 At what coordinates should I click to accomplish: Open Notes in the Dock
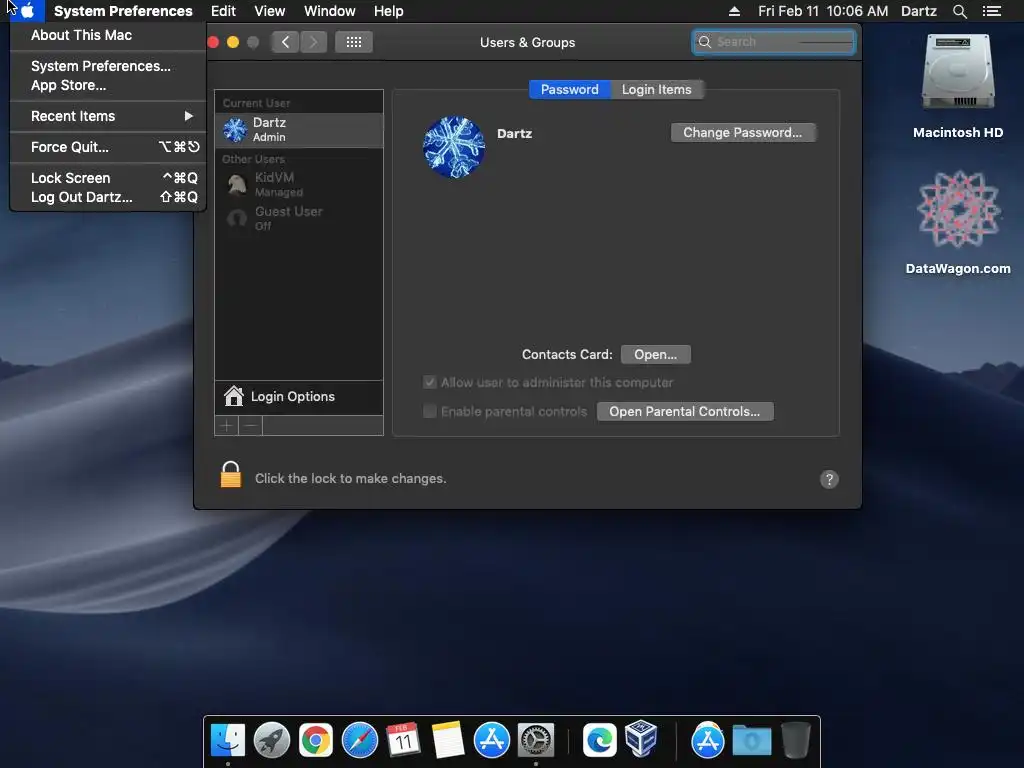(448, 741)
